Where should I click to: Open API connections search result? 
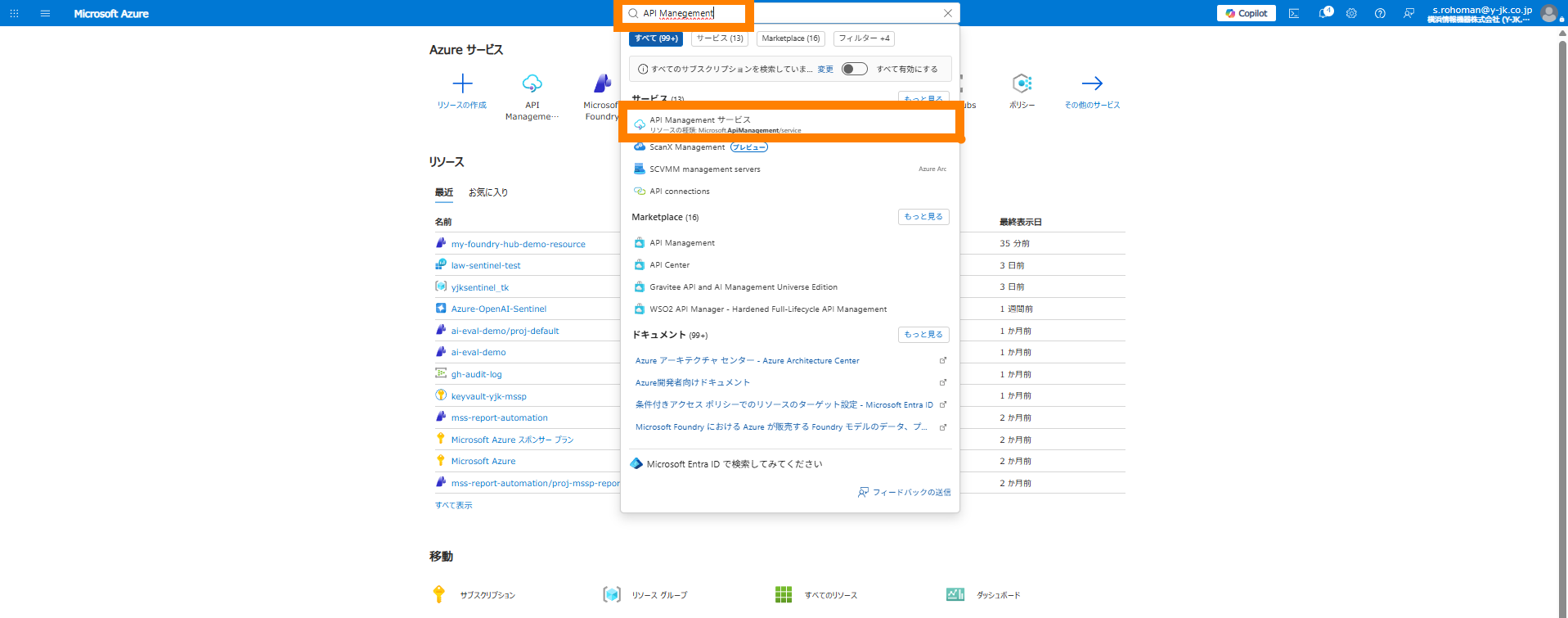[x=789, y=192]
